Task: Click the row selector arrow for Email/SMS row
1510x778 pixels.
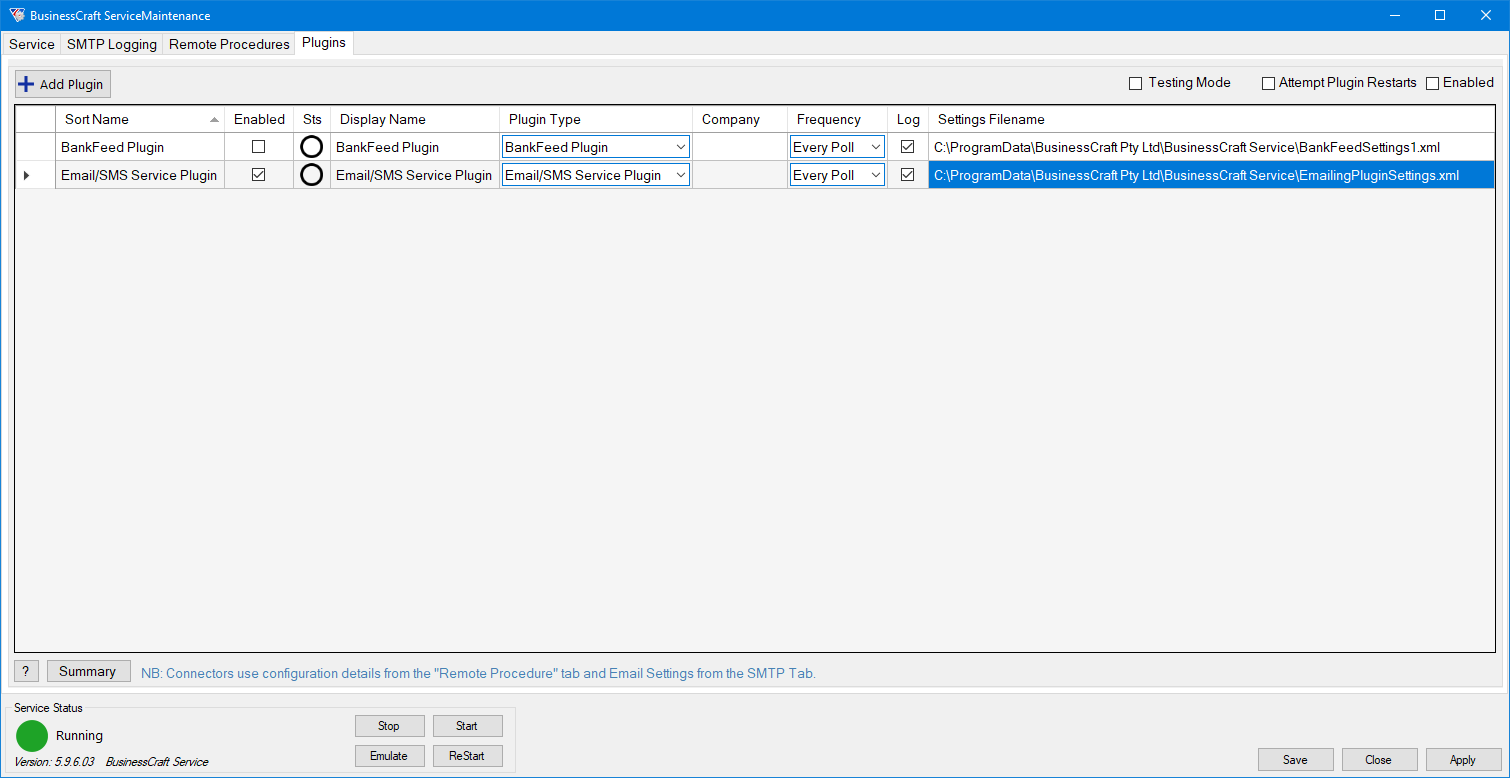Action: [26, 175]
